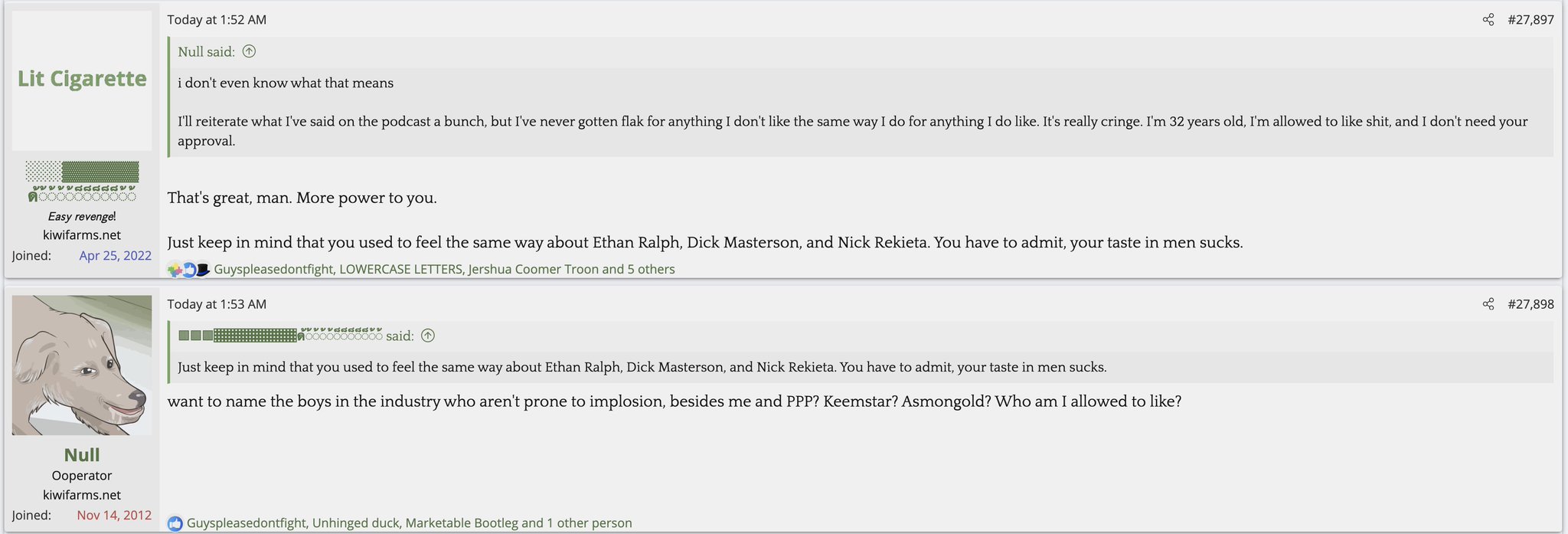Click the "Today at 1:52 AM" timestamp

(217, 20)
